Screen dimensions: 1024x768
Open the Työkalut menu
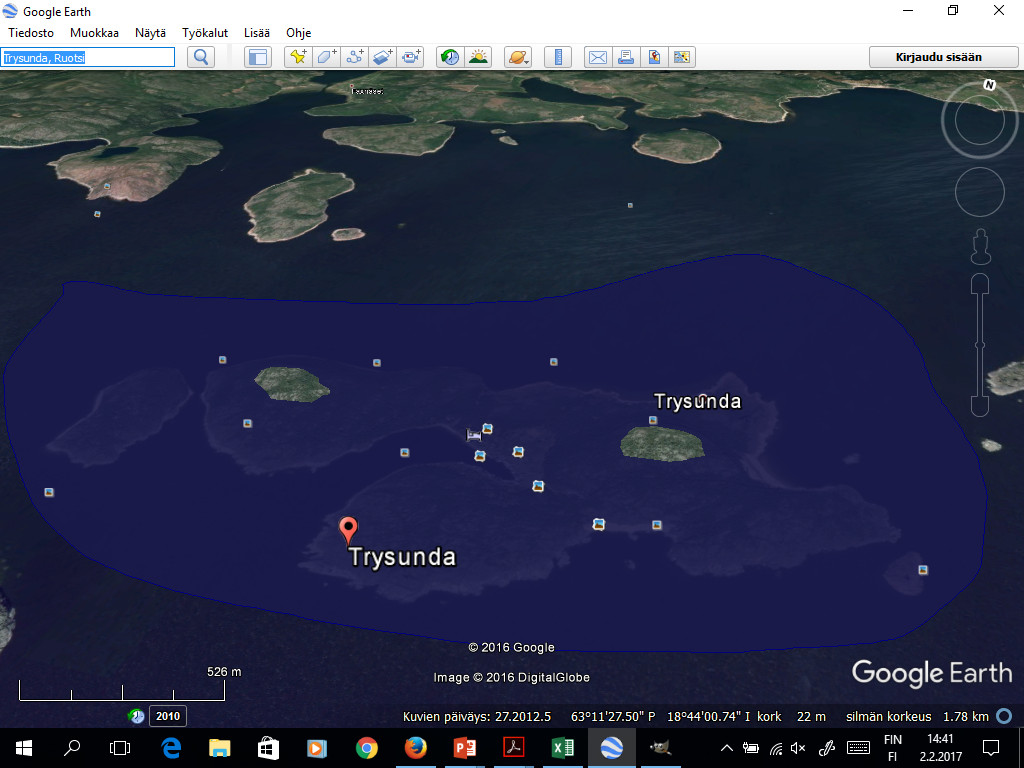pos(205,33)
